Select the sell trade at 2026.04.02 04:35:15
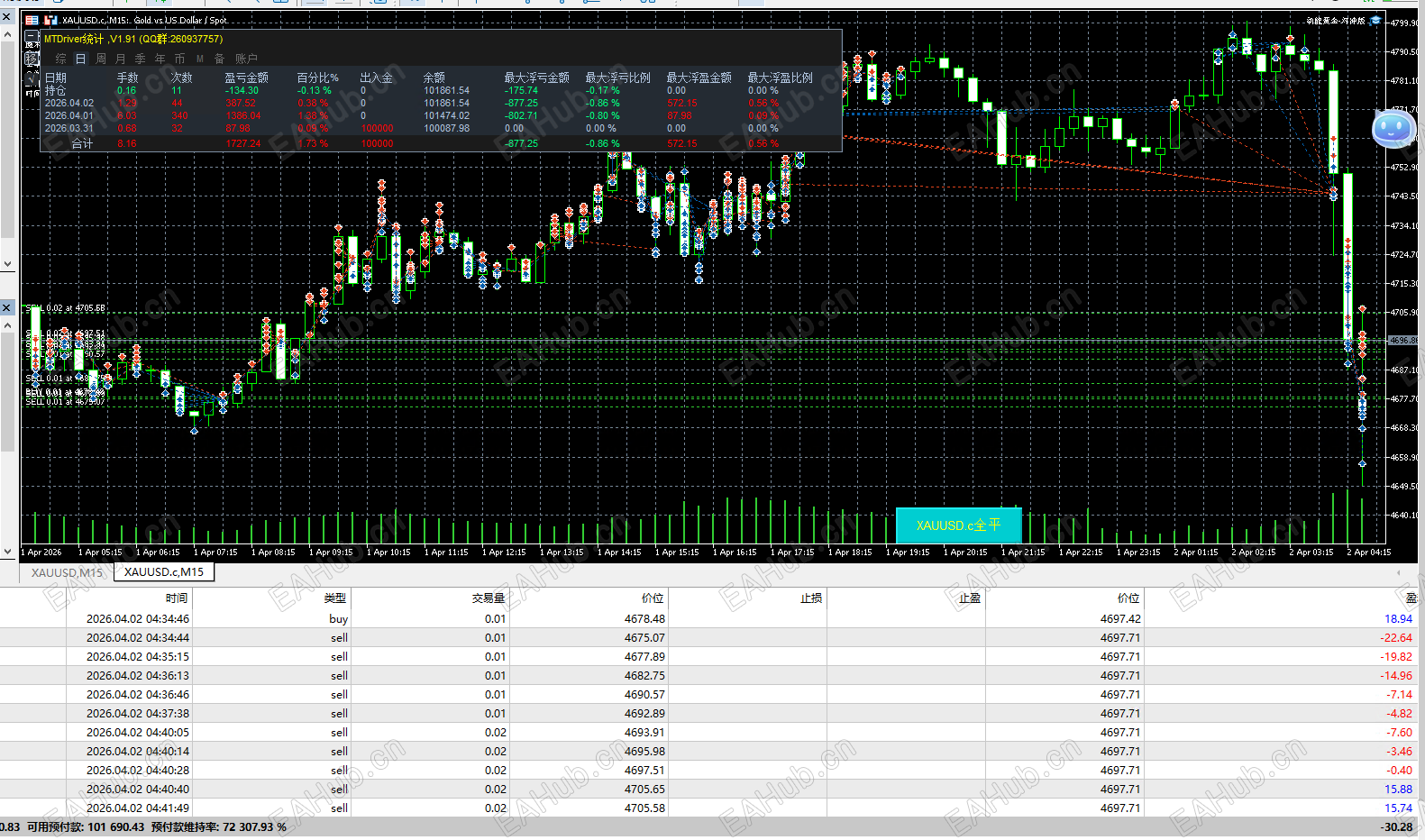1425x840 pixels. [708, 657]
